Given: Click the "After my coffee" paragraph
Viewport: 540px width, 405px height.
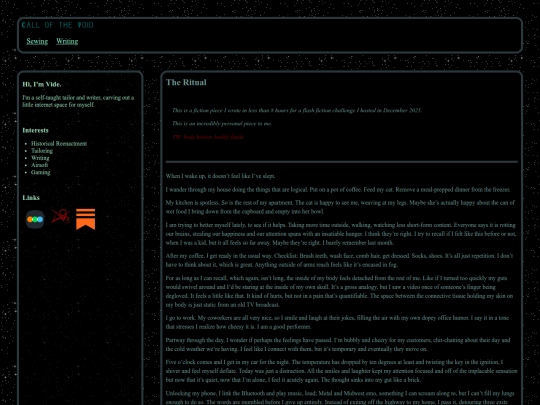Looking at the screenshot, I should pyautogui.click(x=340, y=260).
